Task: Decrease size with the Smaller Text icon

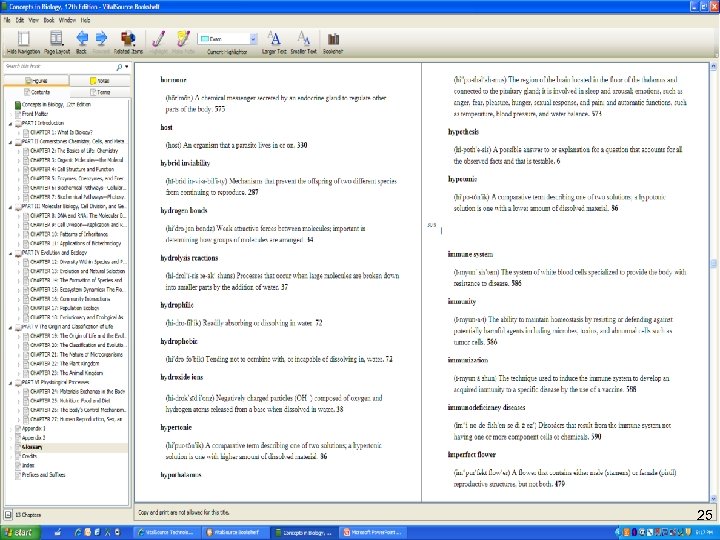Action: point(304,39)
